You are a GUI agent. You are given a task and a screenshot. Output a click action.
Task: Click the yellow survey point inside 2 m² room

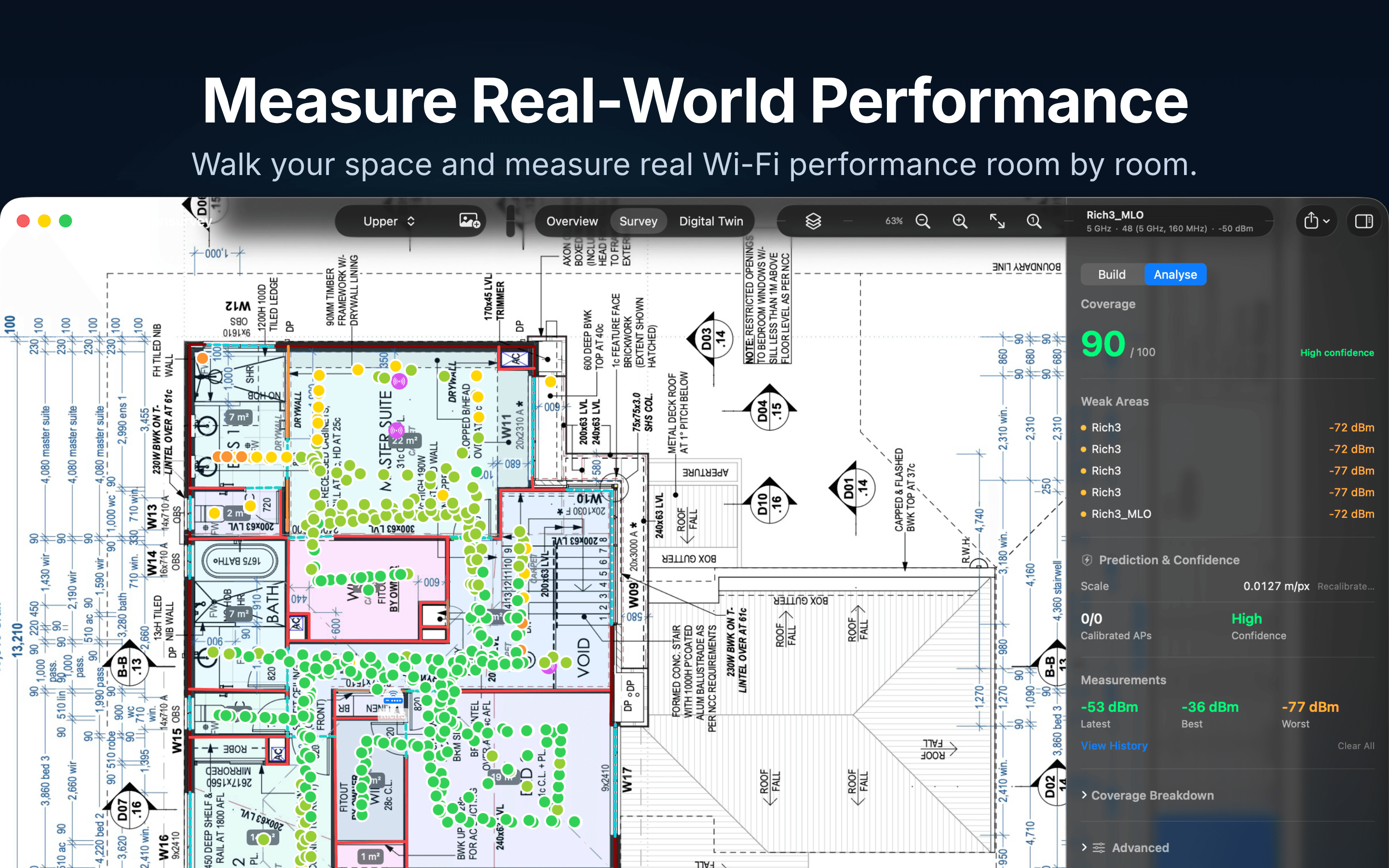coord(214,513)
